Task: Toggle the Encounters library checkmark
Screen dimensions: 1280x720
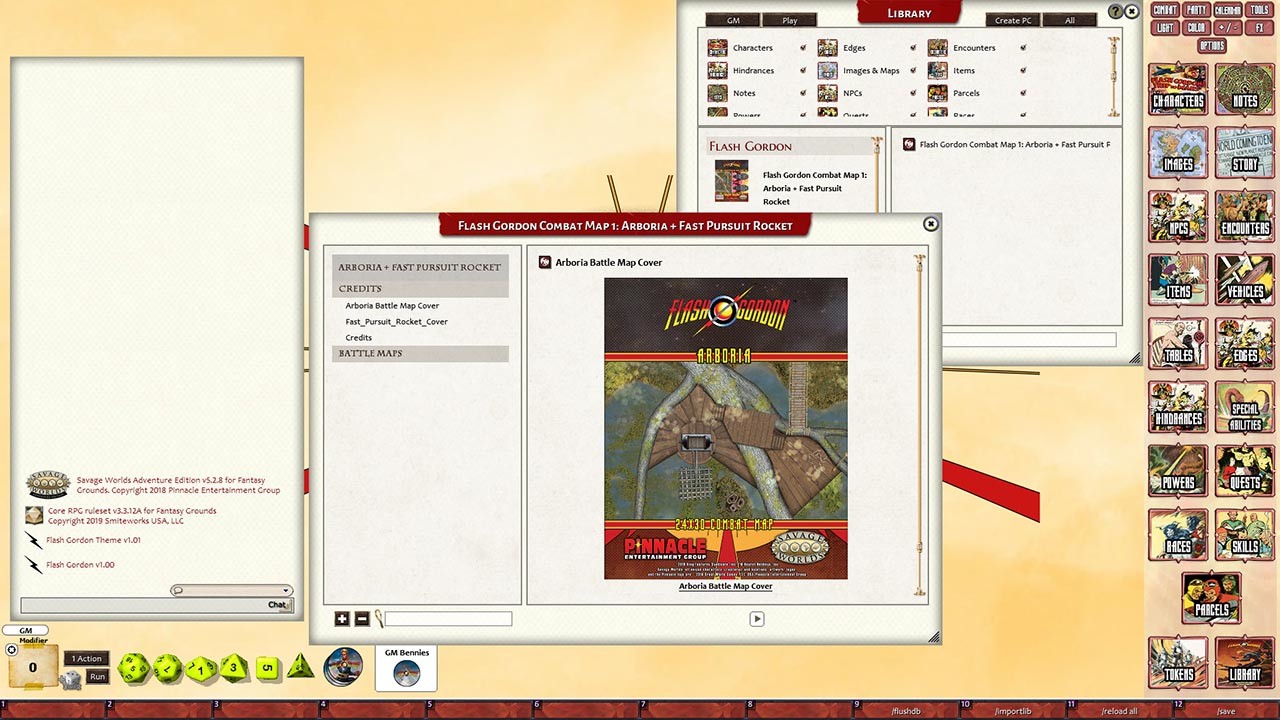Action: point(1022,47)
